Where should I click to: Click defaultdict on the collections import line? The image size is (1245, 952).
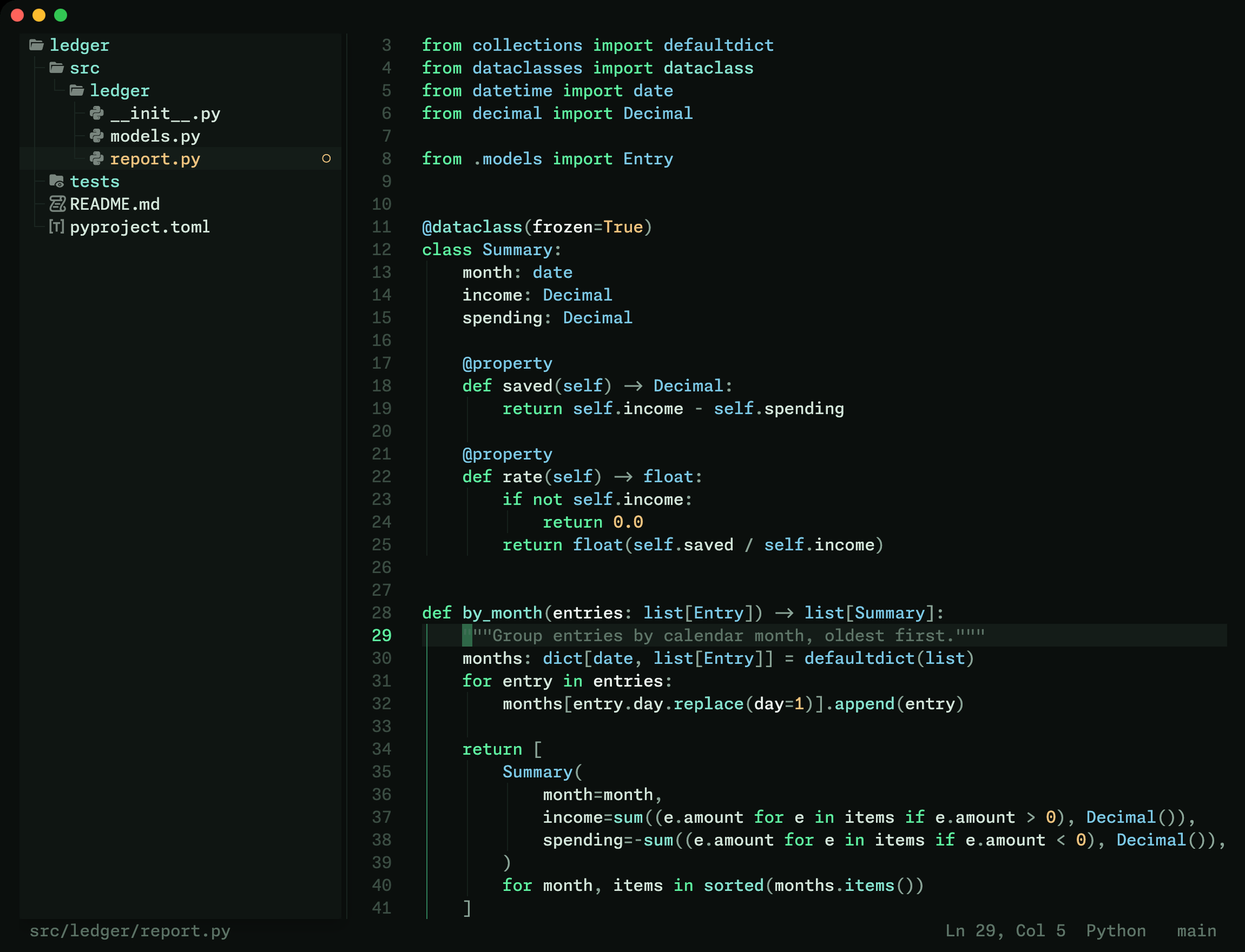pos(719,45)
